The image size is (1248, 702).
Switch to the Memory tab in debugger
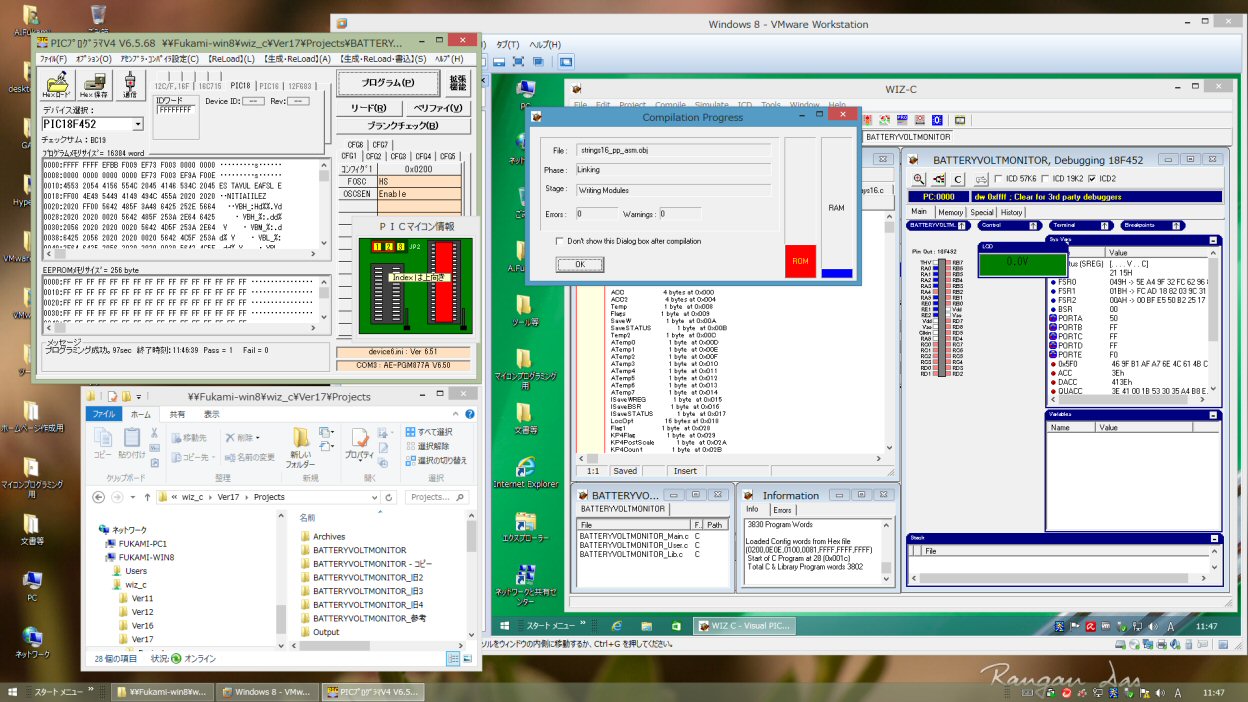pyautogui.click(x=950, y=212)
